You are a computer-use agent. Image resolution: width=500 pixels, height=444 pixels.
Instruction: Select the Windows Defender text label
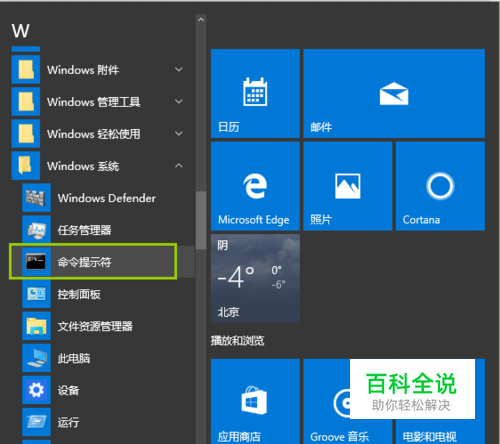point(107,198)
